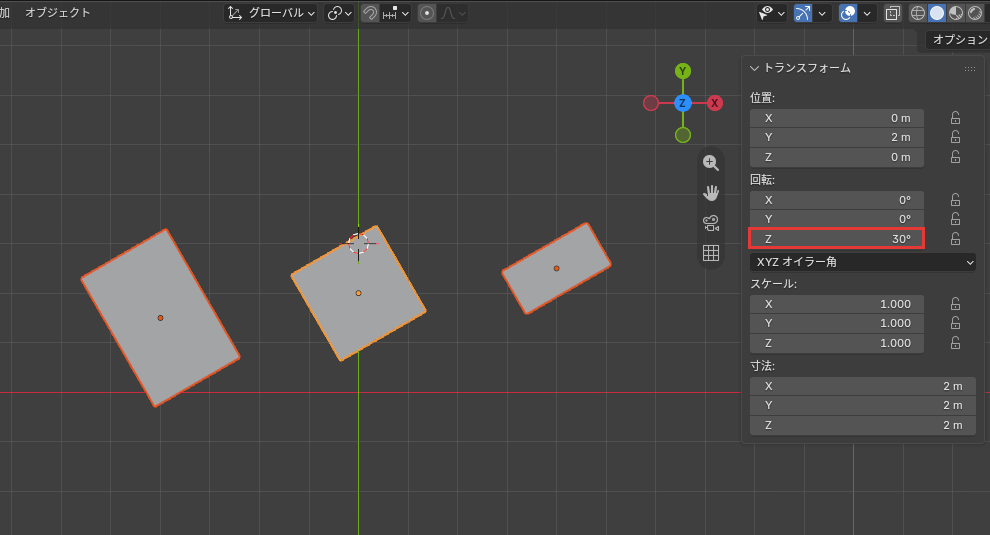Open the オプション dropdown

pyautogui.click(x=958, y=40)
